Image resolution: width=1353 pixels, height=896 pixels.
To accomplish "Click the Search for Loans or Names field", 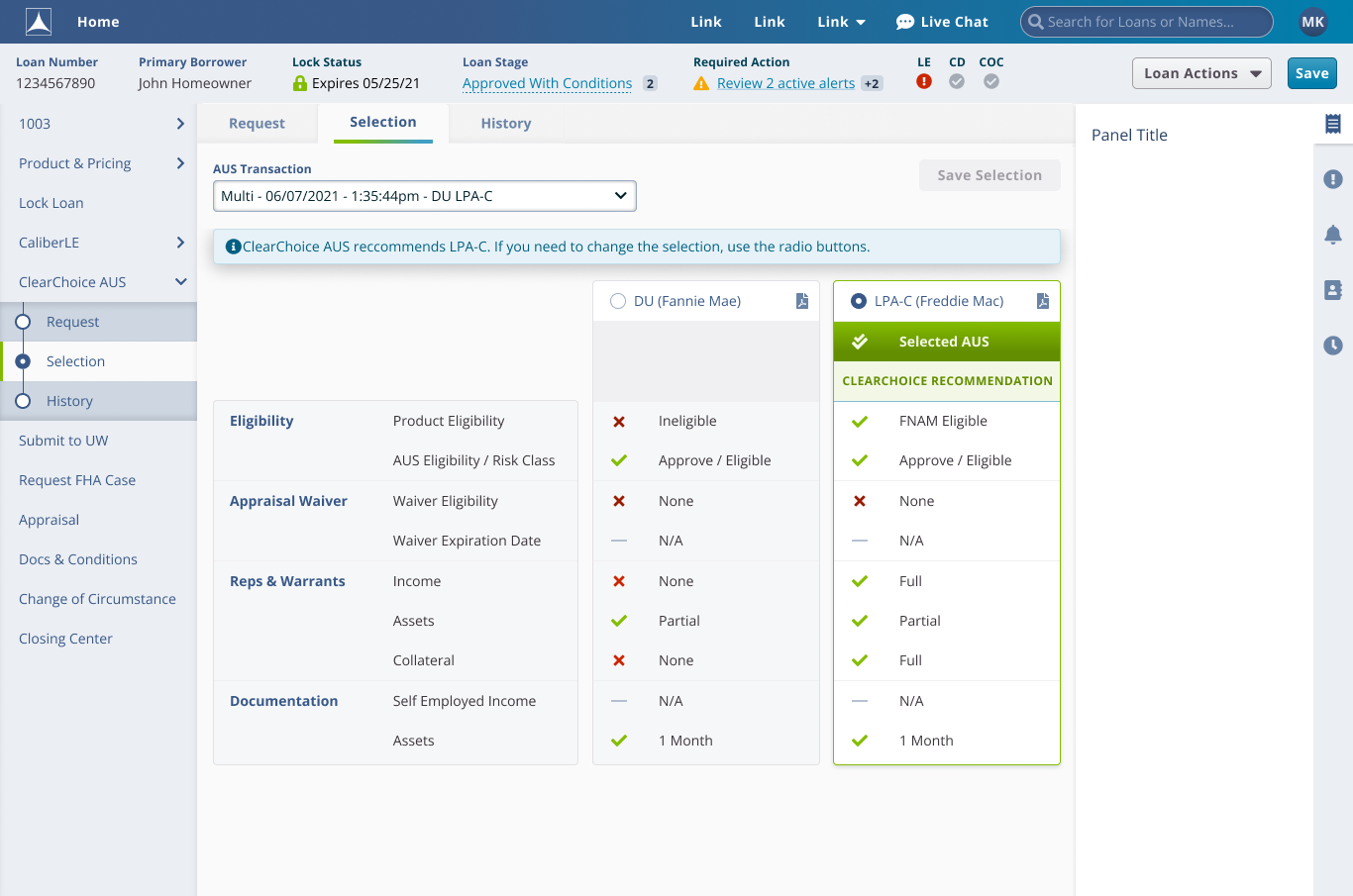I will tap(1149, 22).
